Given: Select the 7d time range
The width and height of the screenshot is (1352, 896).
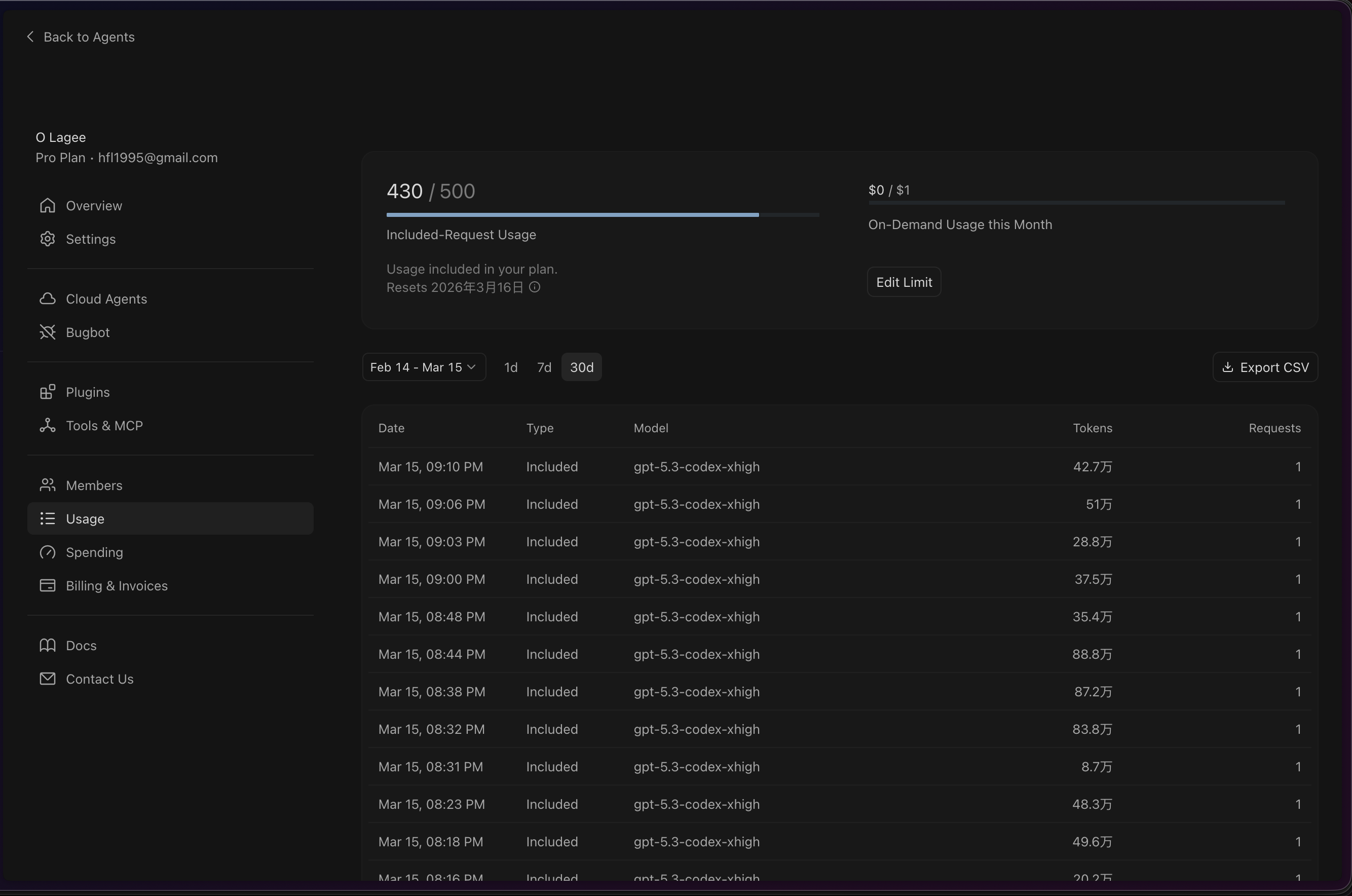Looking at the screenshot, I should coord(544,367).
